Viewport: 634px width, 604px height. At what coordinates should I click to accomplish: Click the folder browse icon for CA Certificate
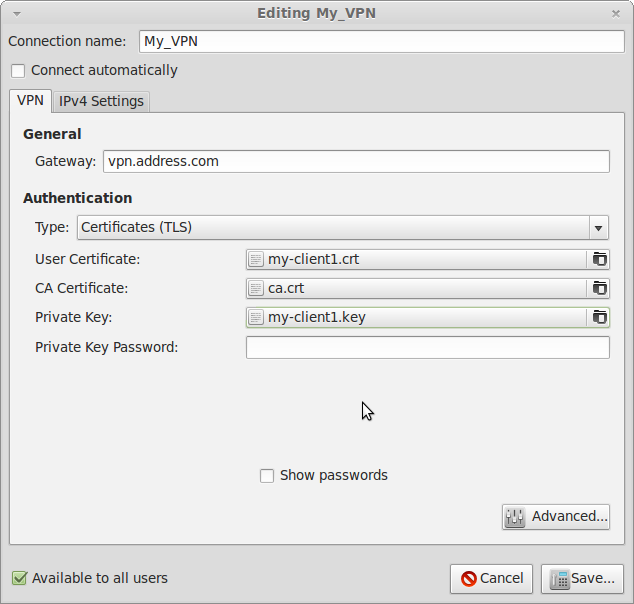tap(599, 288)
